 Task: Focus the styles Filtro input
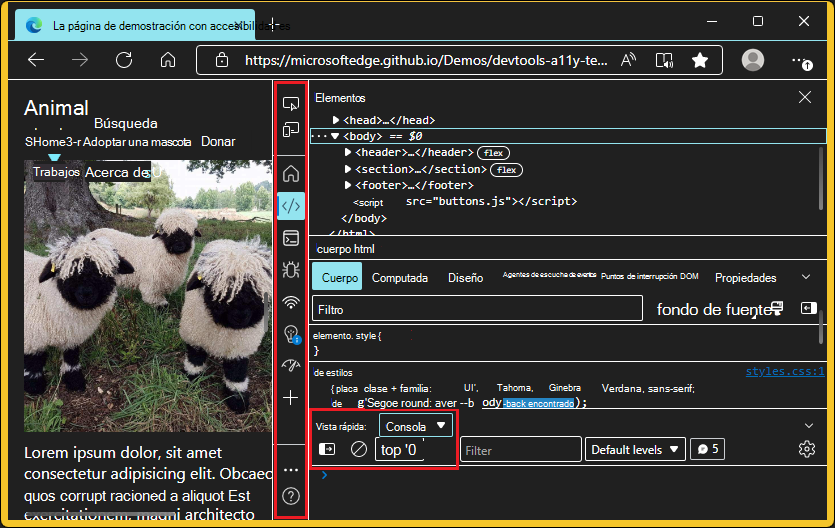click(x=477, y=309)
